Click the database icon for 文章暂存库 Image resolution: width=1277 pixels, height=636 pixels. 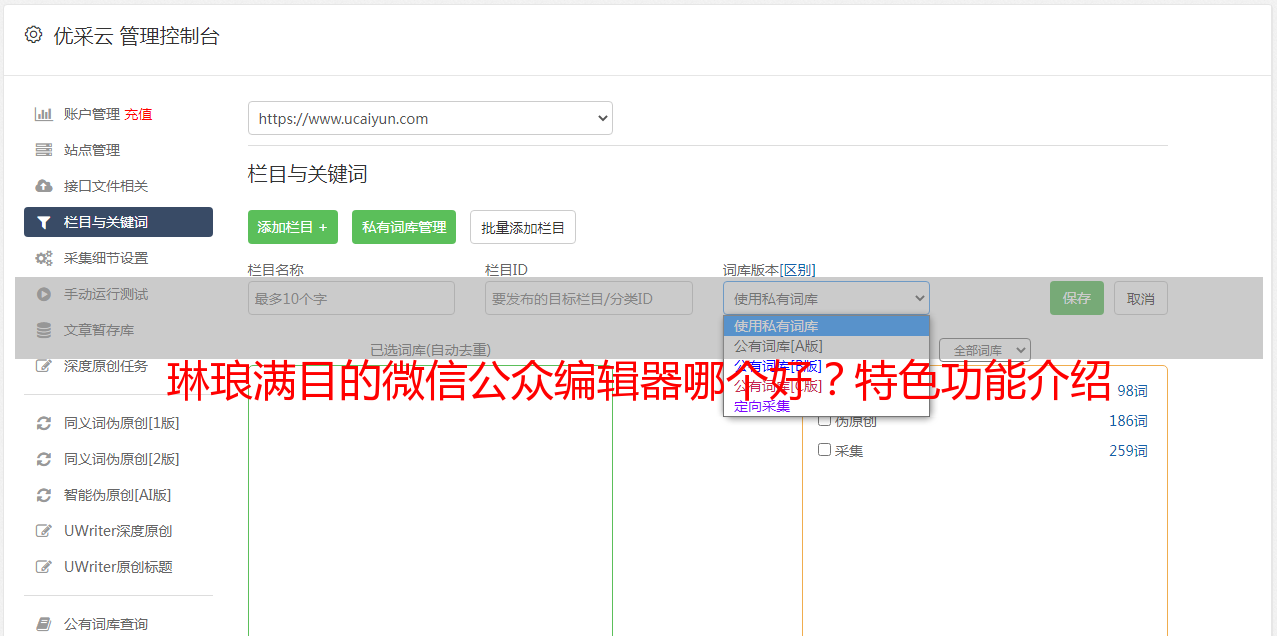tap(43, 330)
